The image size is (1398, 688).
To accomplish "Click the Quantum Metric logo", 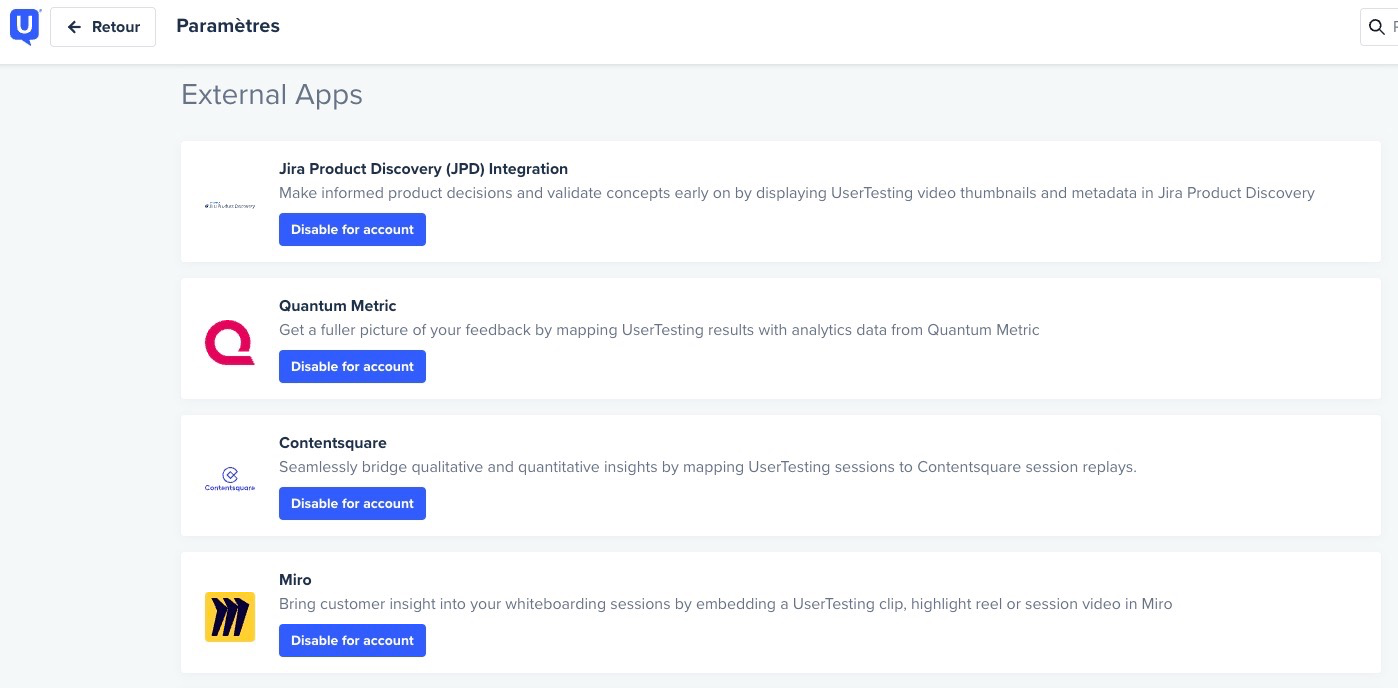I will coord(230,342).
